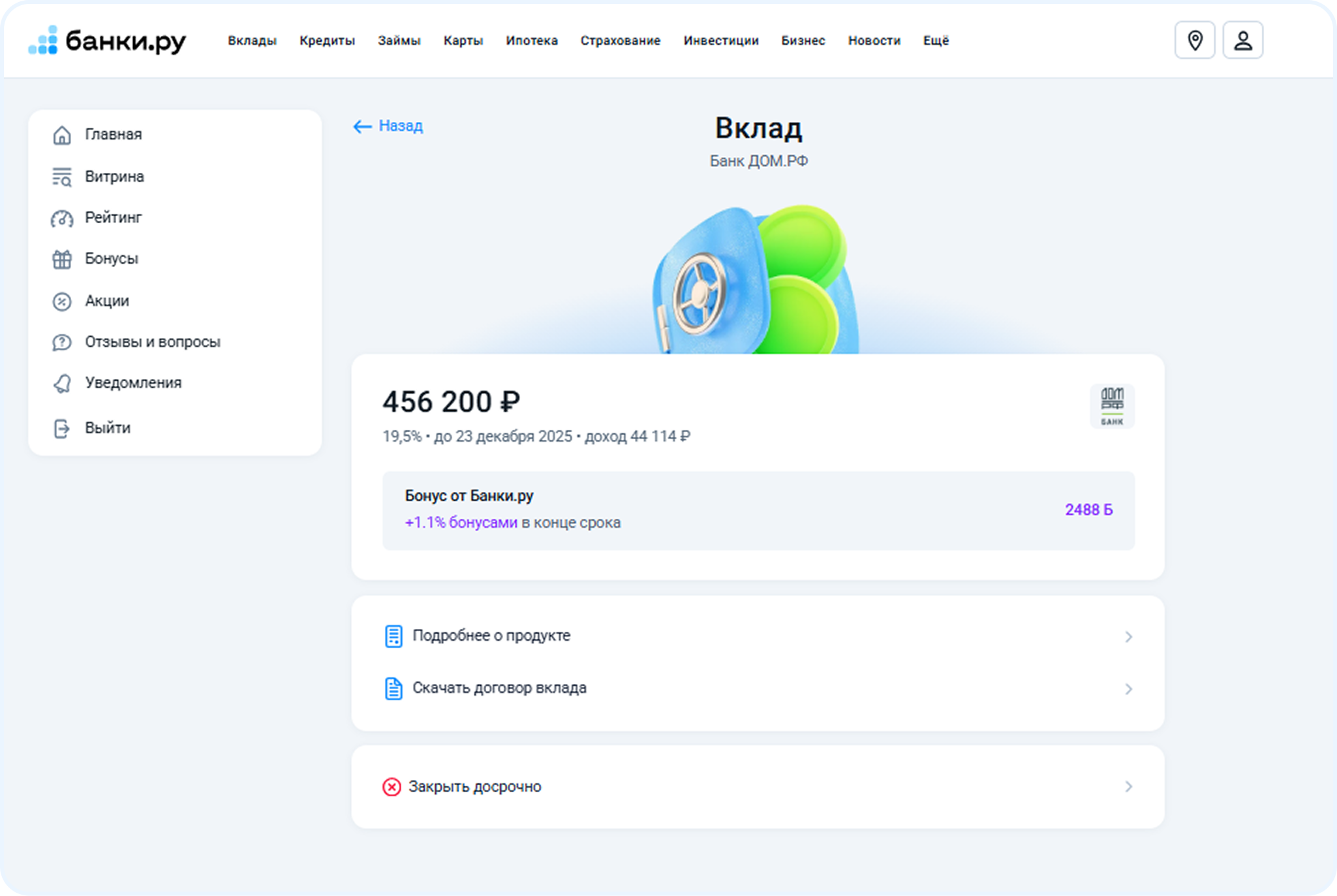Open the Рейтинг gauge icon
The height and width of the screenshot is (896, 1337).
tap(62, 218)
